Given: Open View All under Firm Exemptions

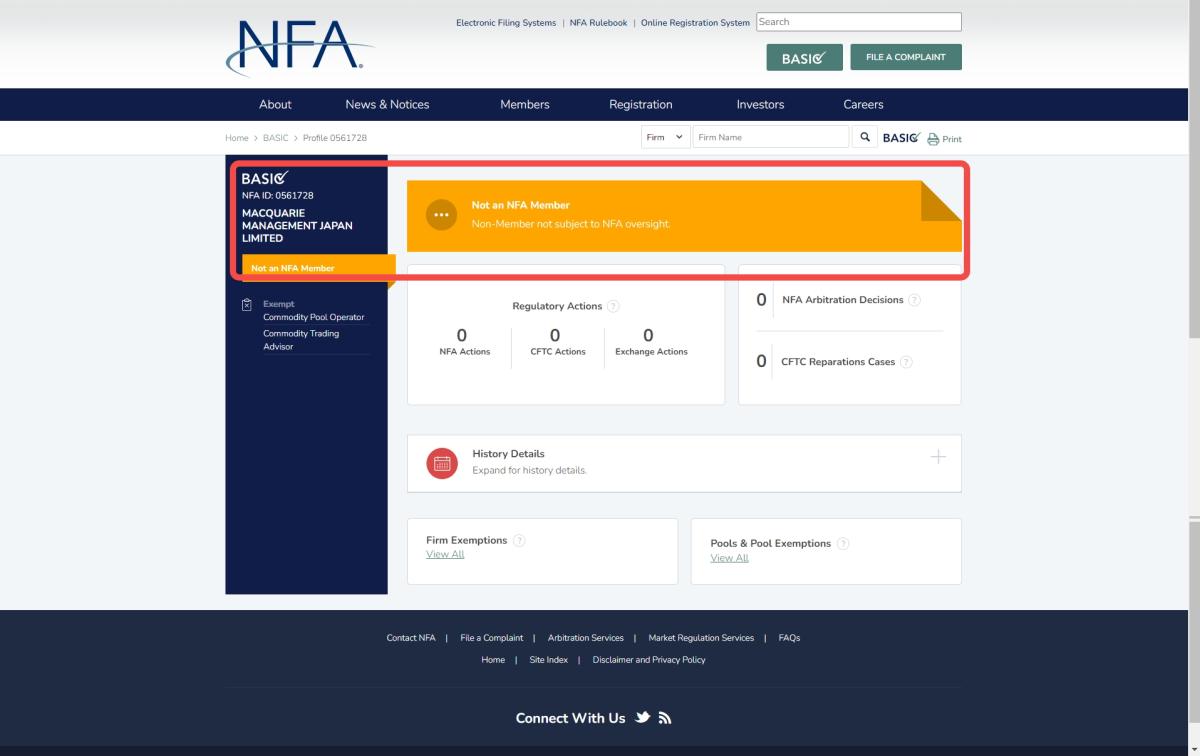Looking at the screenshot, I should coord(445,554).
